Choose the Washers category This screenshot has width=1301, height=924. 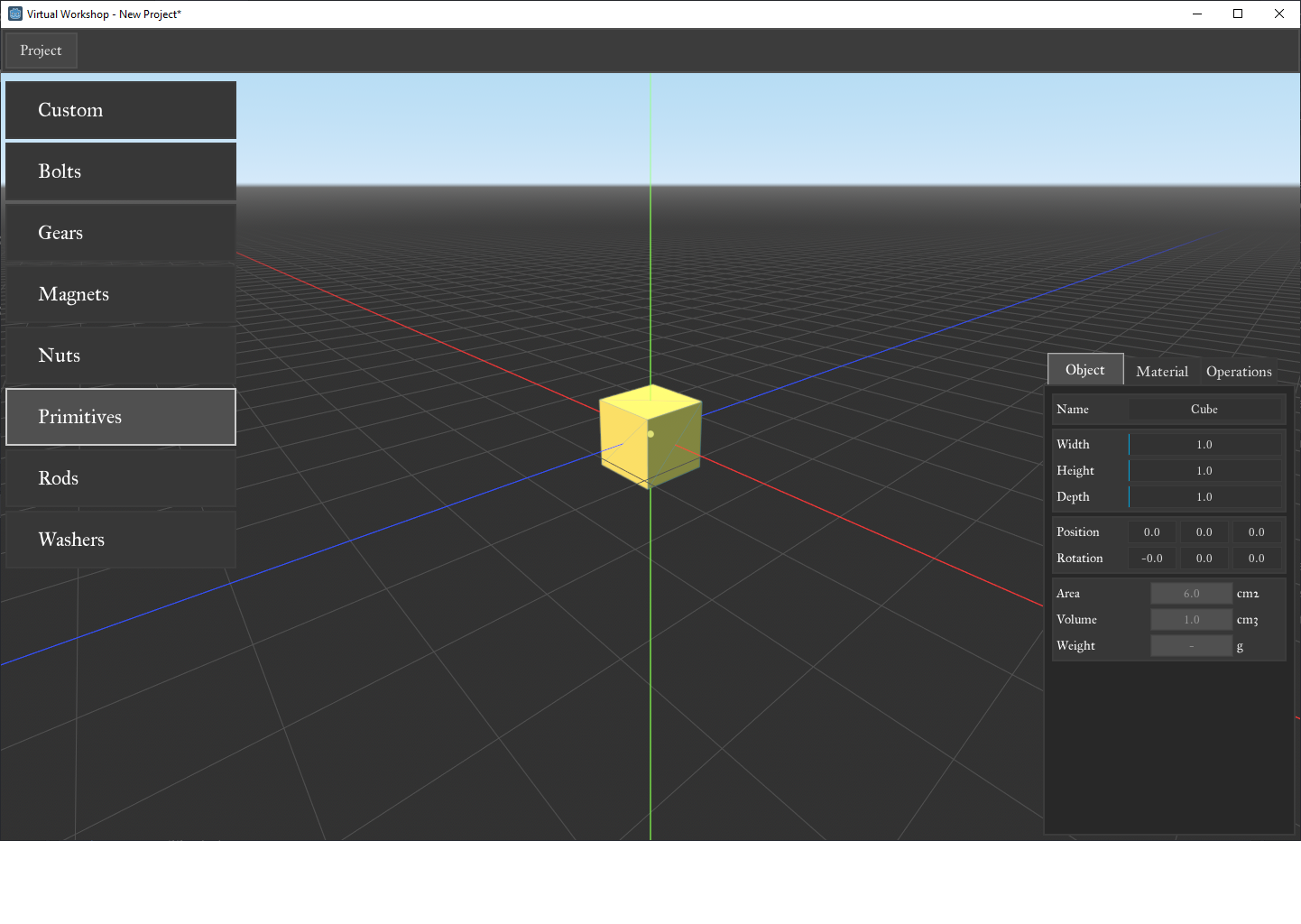click(121, 540)
